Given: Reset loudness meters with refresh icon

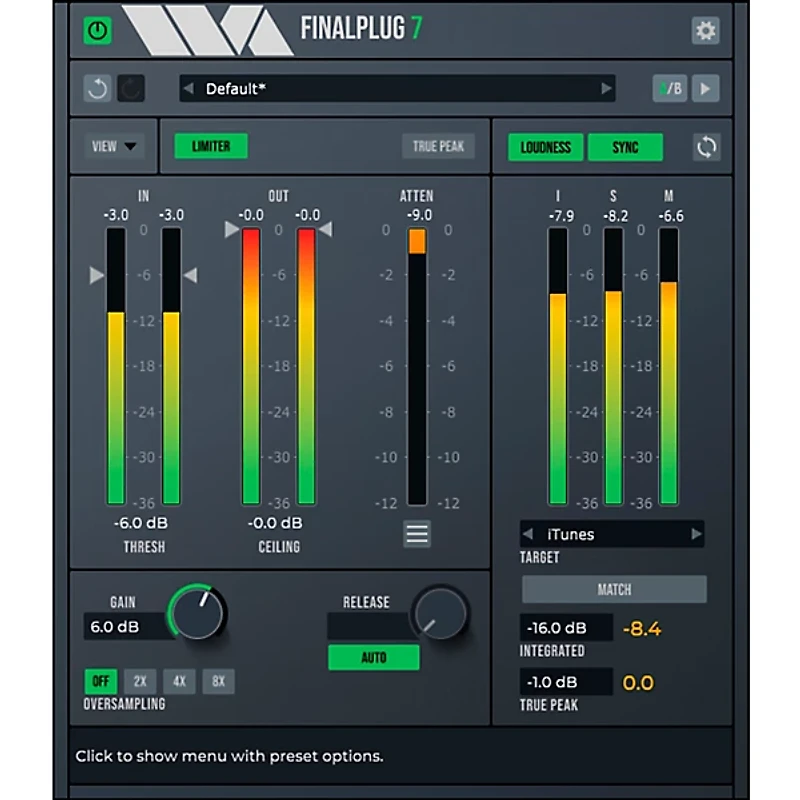Looking at the screenshot, I should pos(707,147).
